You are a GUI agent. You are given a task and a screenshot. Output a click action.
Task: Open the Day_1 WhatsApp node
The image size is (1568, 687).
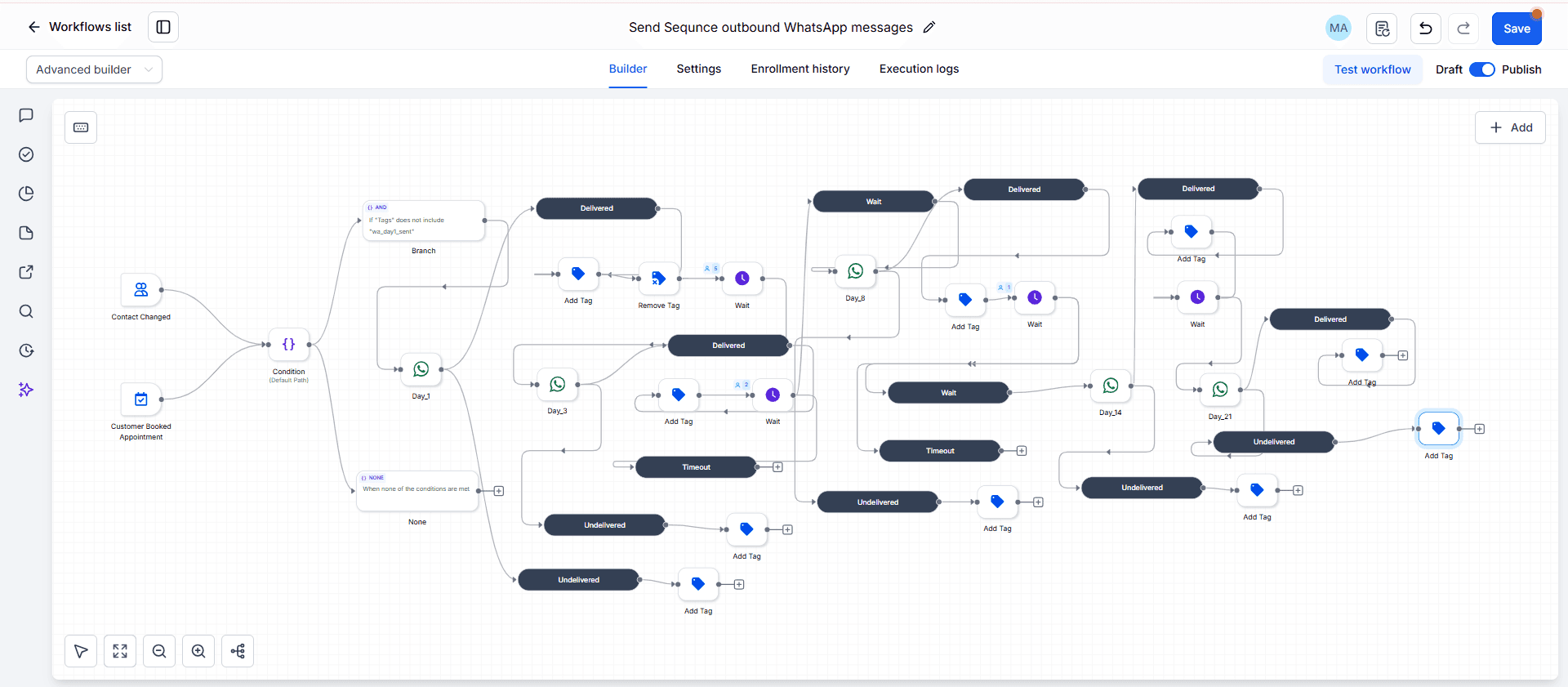click(421, 369)
